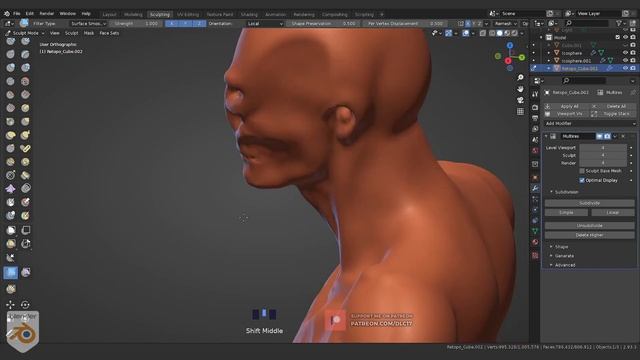Open the World properties tab
This screenshot has height=360, width=640.
(535, 151)
